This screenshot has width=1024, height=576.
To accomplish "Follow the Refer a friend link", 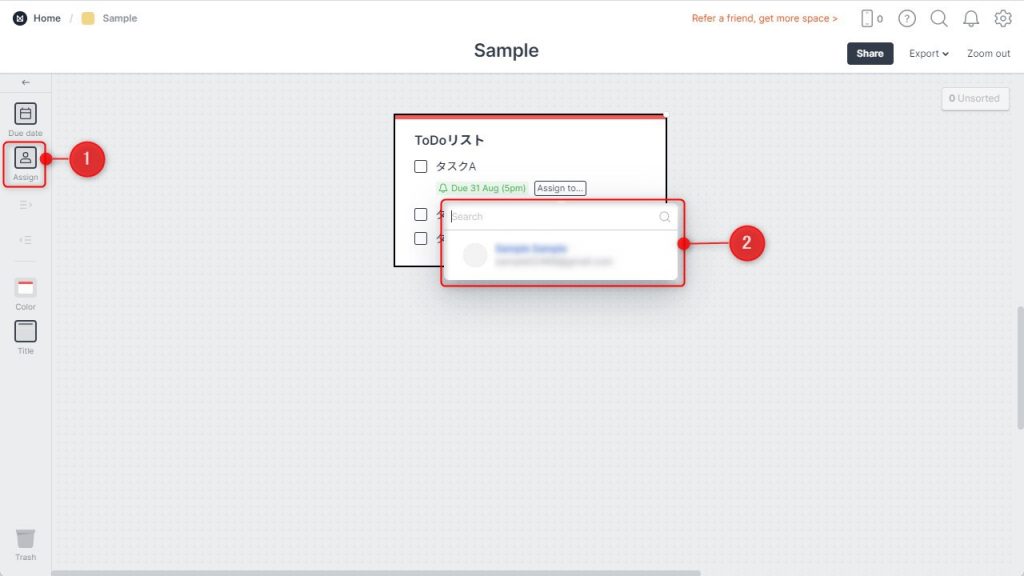I will click(x=764, y=18).
